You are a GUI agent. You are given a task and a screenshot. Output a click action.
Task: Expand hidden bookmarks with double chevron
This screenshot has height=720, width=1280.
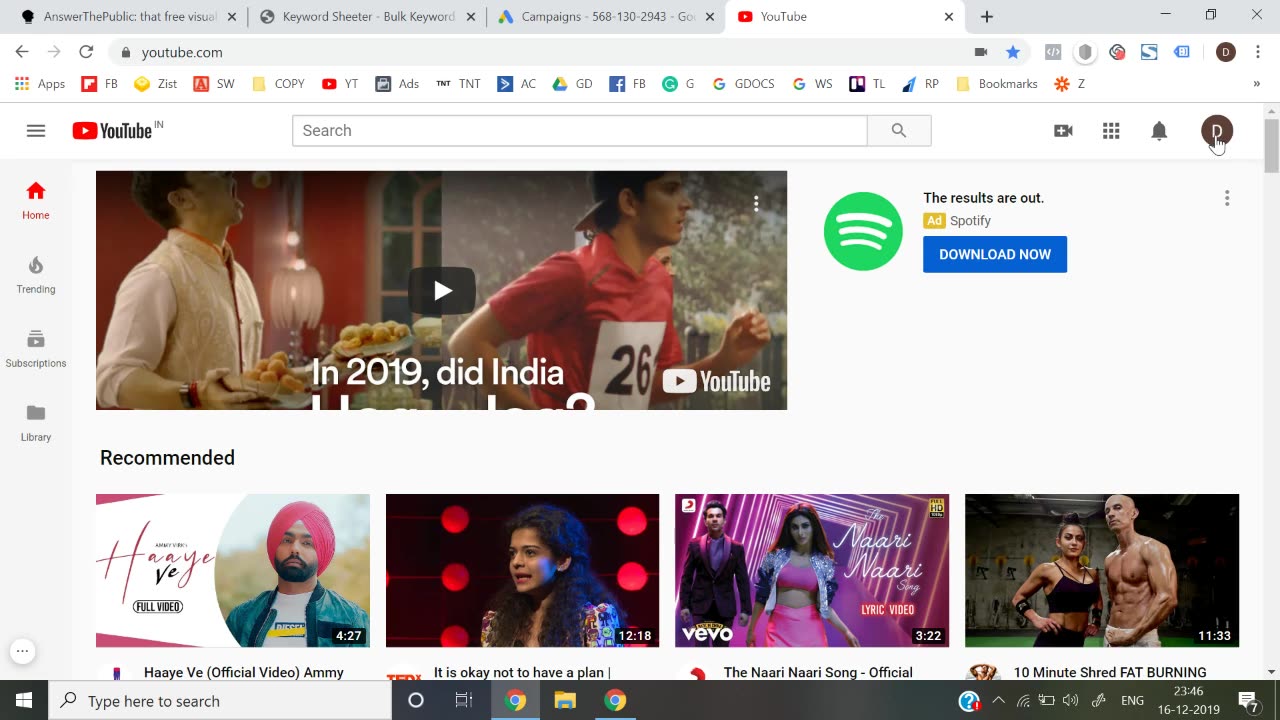tap(1256, 84)
